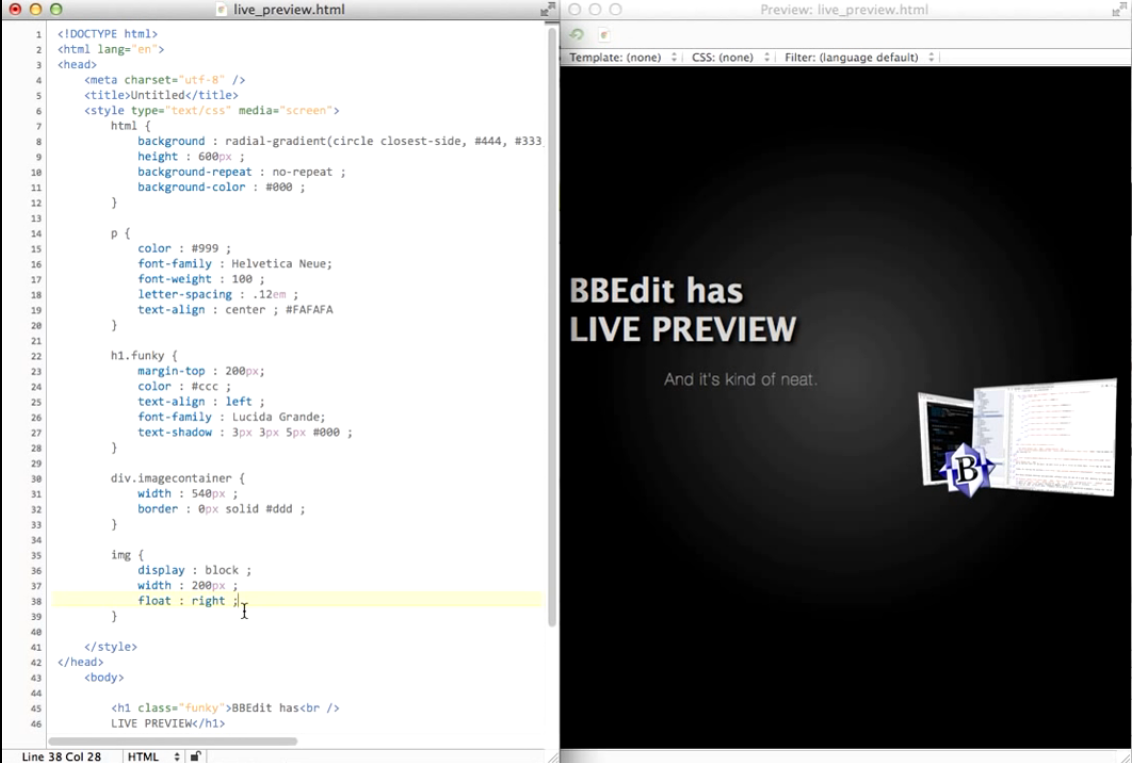
Task: Click the Line 38 Col 28 status text
Action: (60, 756)
